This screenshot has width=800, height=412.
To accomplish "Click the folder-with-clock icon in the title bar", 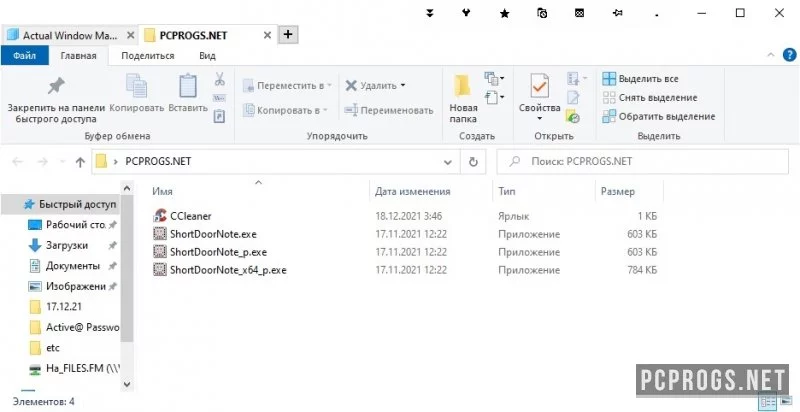I will [542, 13].
